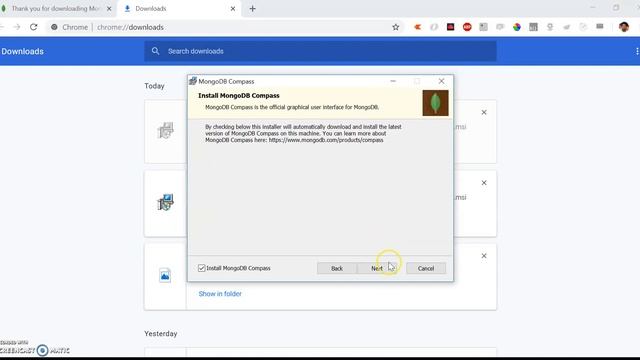Click the magnifier search icon
The height and width of the screenshot is (360, 640).
pyautogui.click(x=156, y=51)
